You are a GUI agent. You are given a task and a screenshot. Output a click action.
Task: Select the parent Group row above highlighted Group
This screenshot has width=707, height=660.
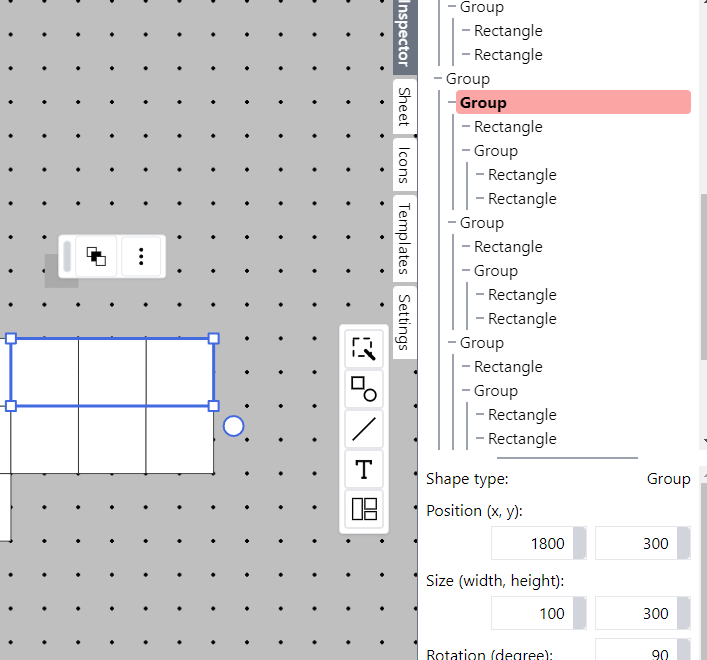pyautogui.click(x=468, y=78)
